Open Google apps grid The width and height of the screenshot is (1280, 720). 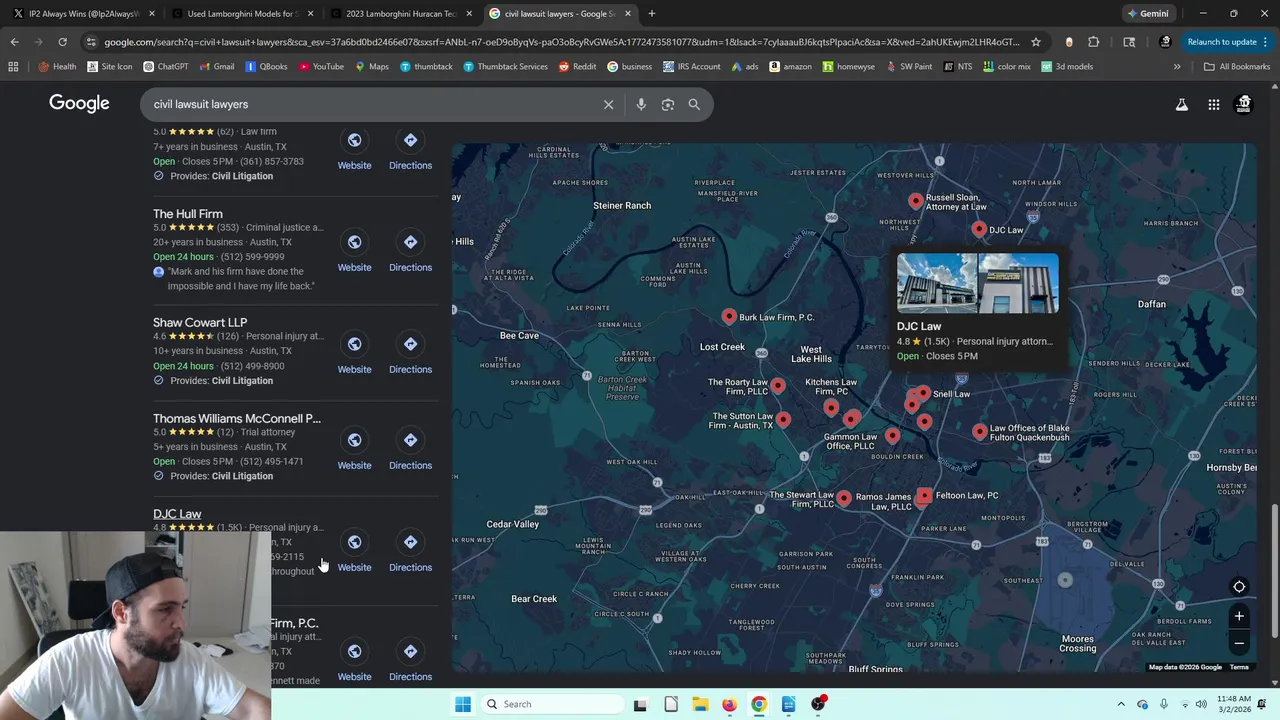1213,104
